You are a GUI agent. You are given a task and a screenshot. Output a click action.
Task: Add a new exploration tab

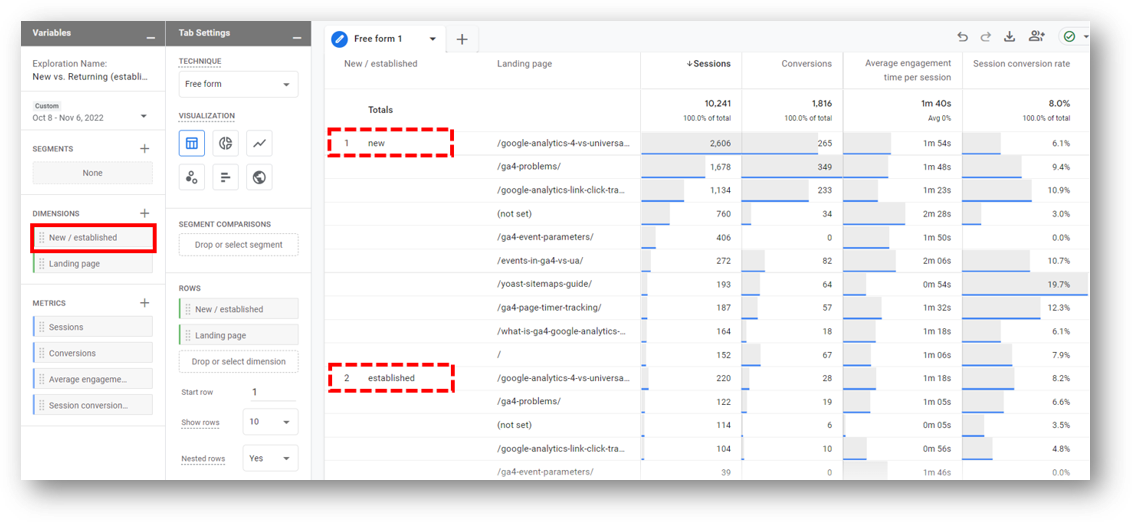click(x=462, y=40)
